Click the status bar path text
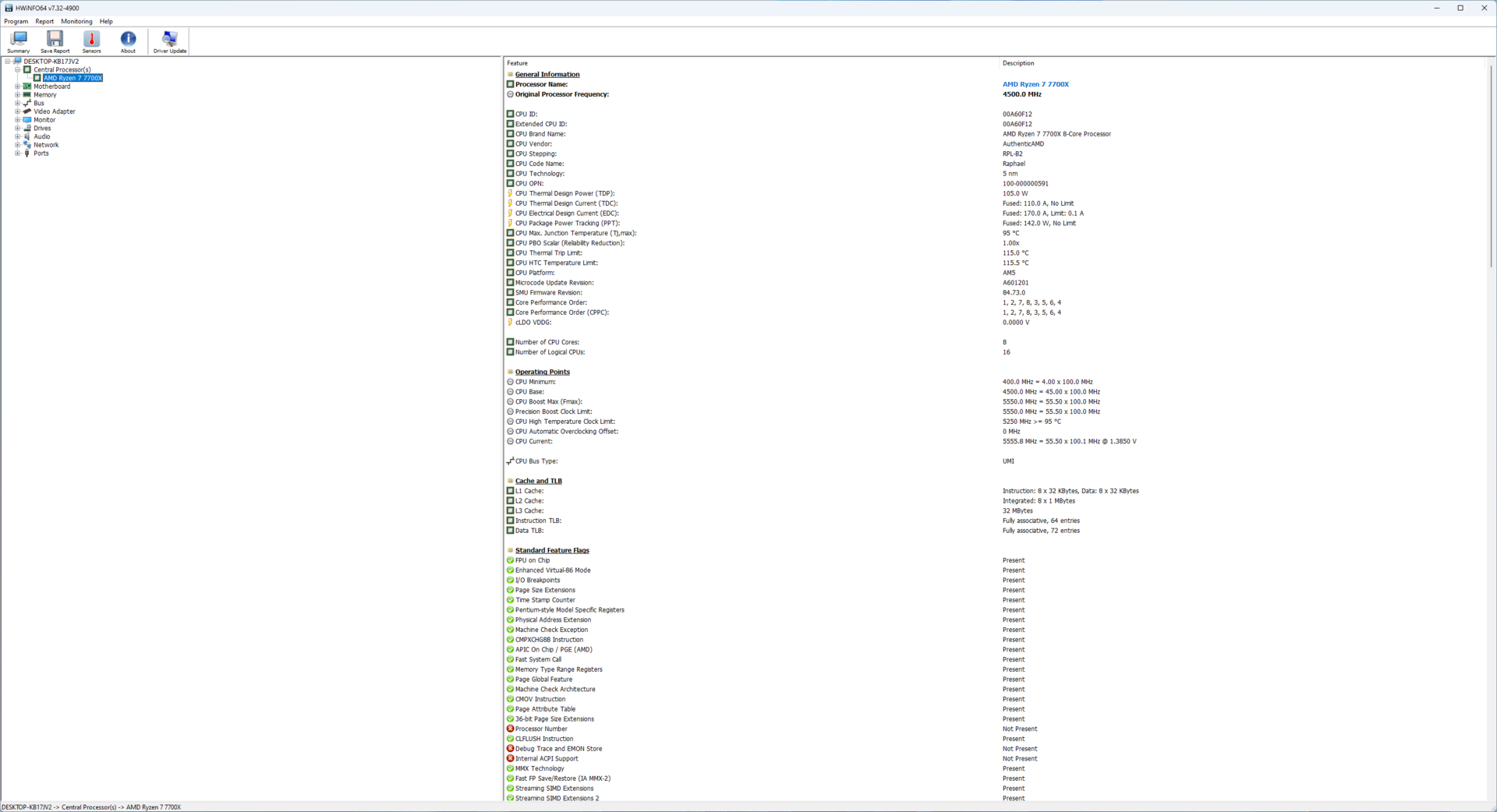 91,807
